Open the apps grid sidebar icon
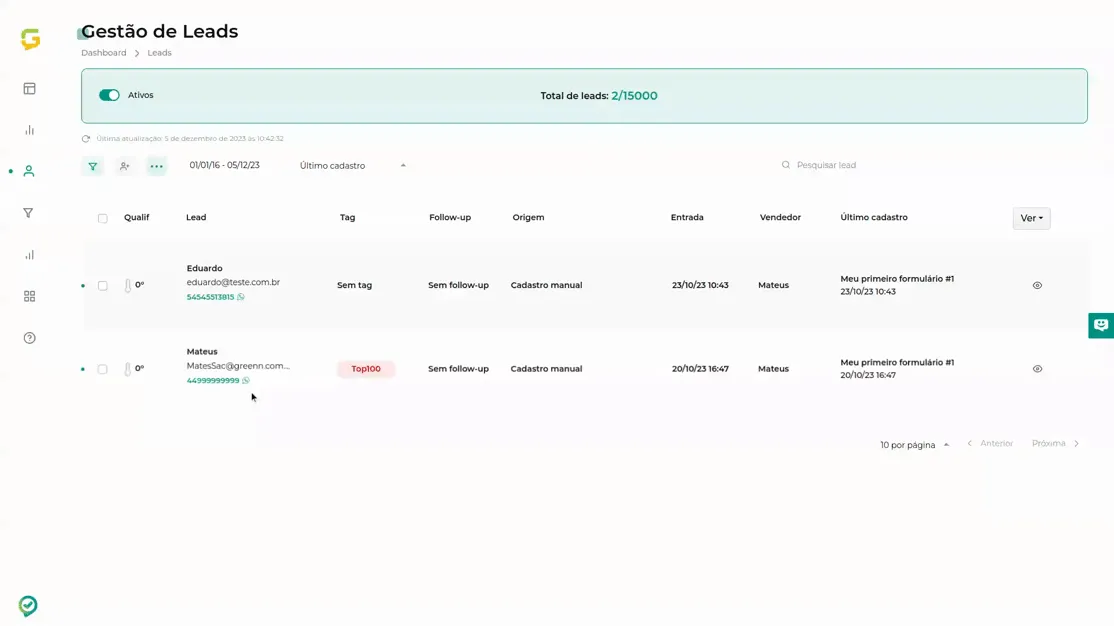This screenshot has height=626, width=1114. point(29,296)
